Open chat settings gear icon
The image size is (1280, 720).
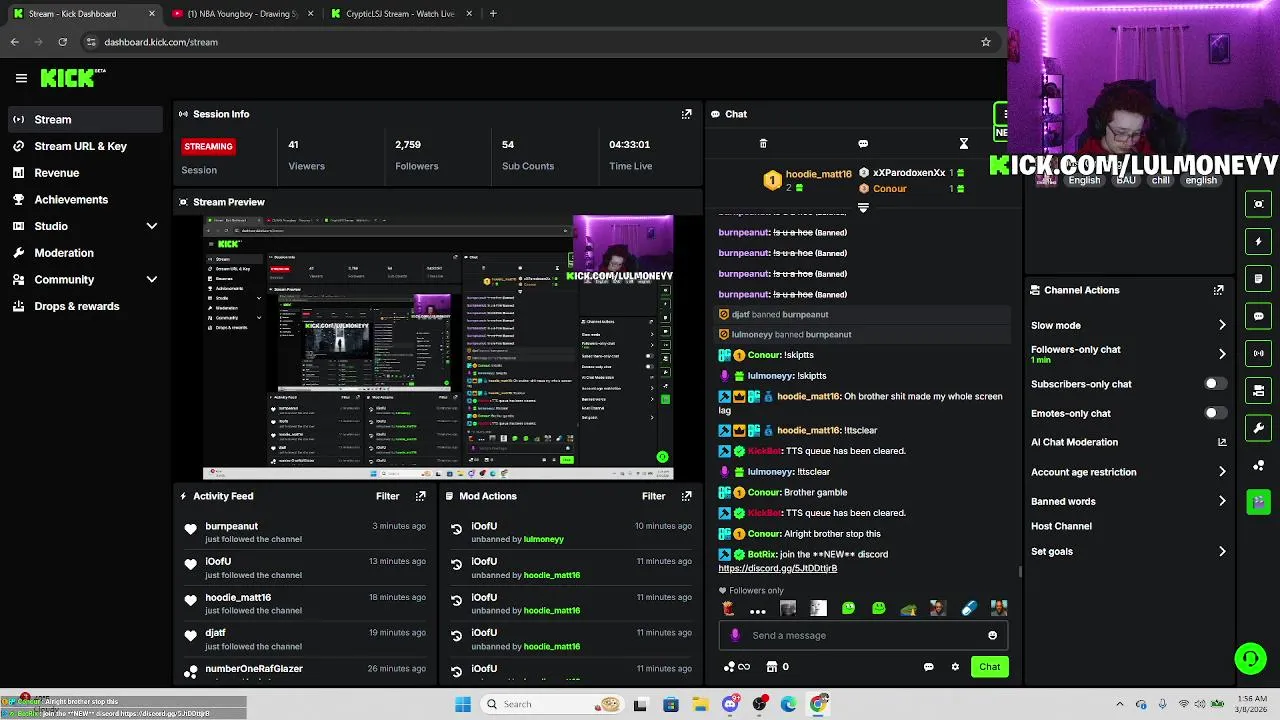click(955, 667)
